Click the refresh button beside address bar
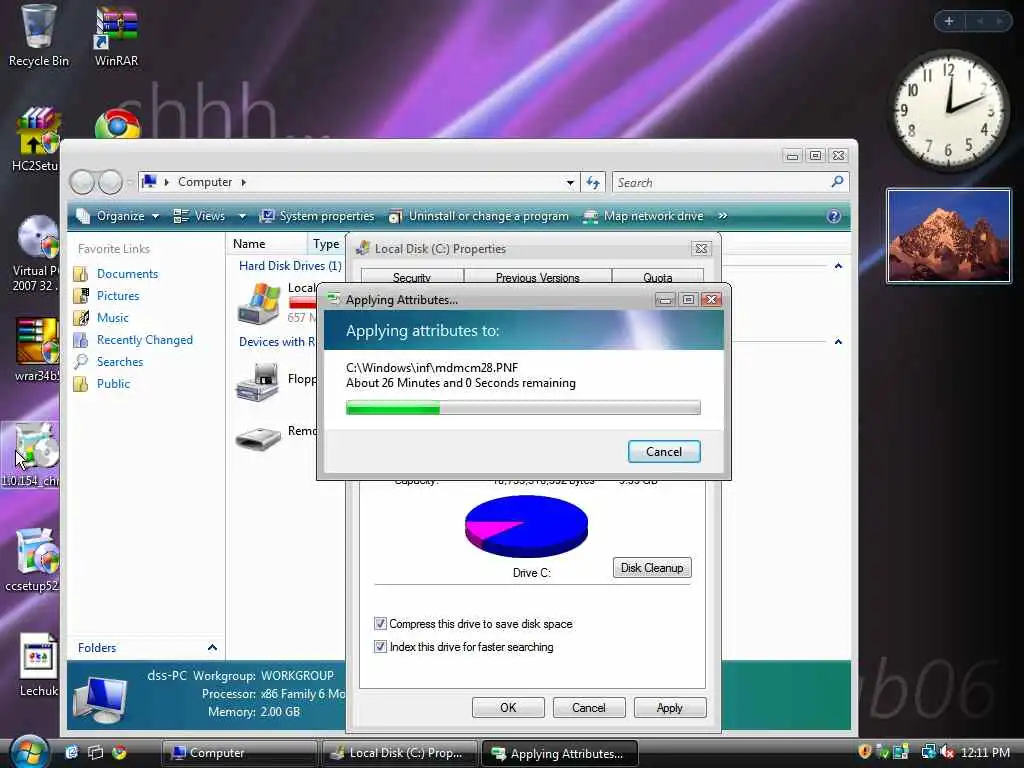The image size is (1024, 768). 593,182
